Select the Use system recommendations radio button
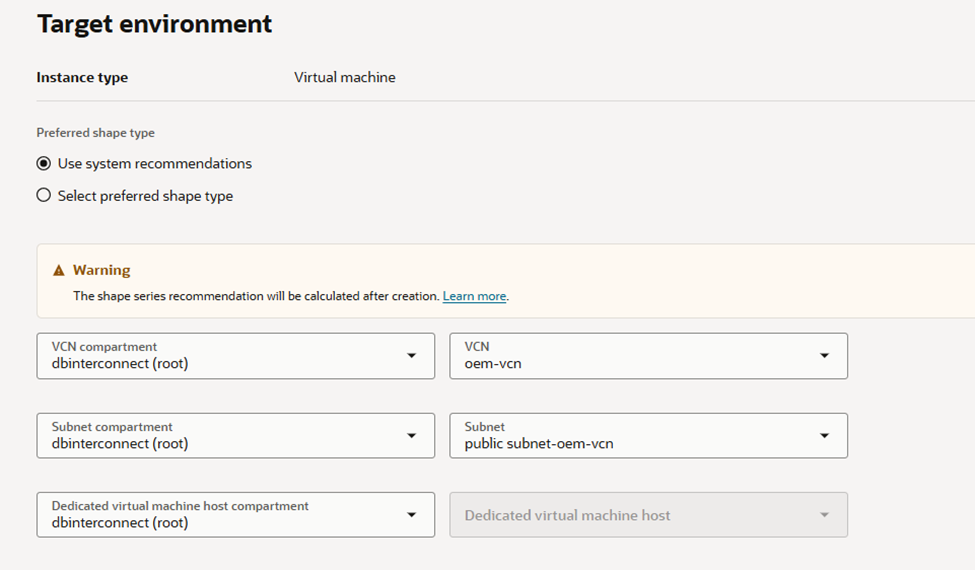Screen dimensions: 975x570 [x=44, y=164]
